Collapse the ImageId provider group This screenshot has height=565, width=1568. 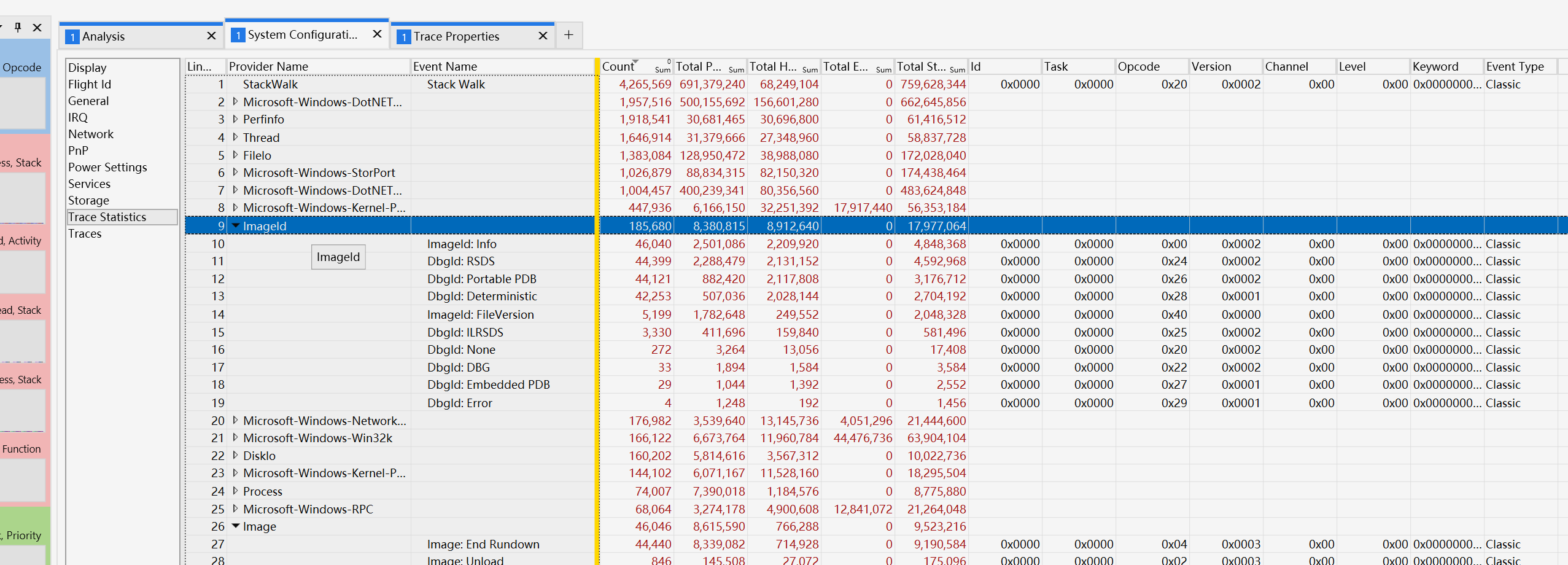click(x=236, y=225)
